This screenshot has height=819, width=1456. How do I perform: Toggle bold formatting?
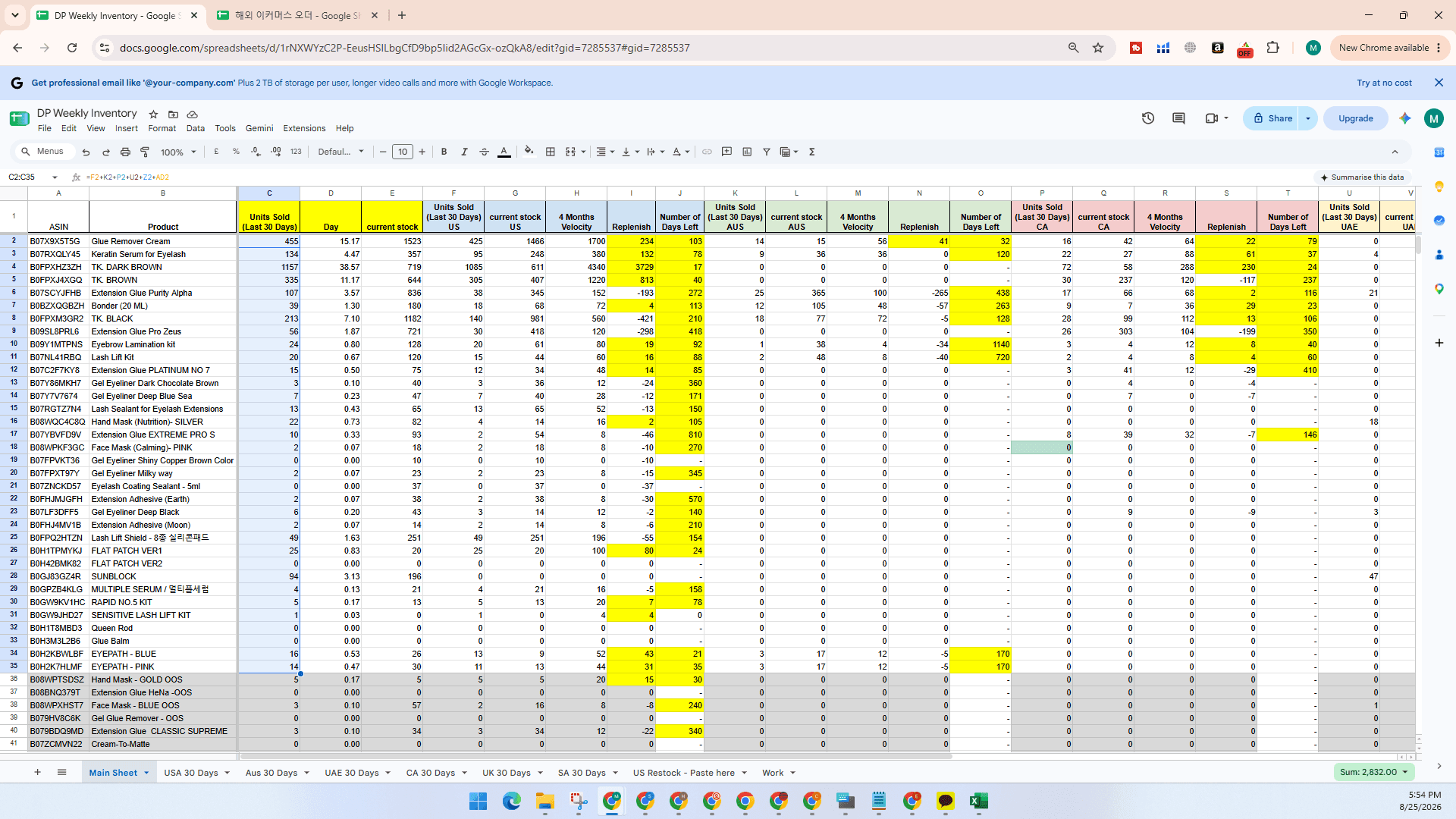pyautogui.click(x=444, y=152)
